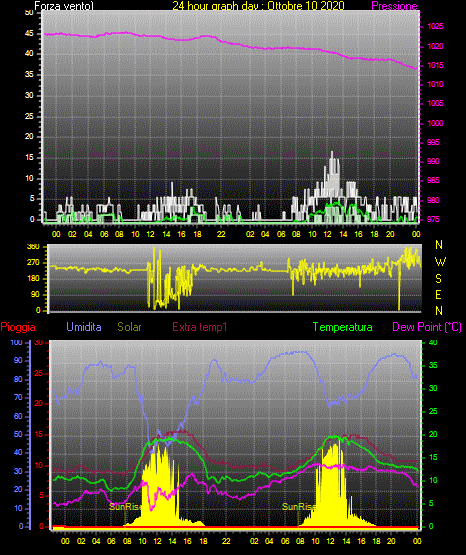Image resolution: width=466 pixels, height=555 pixels.
Task: Select red rain axis value 25
Action: (x=39, y=374)
